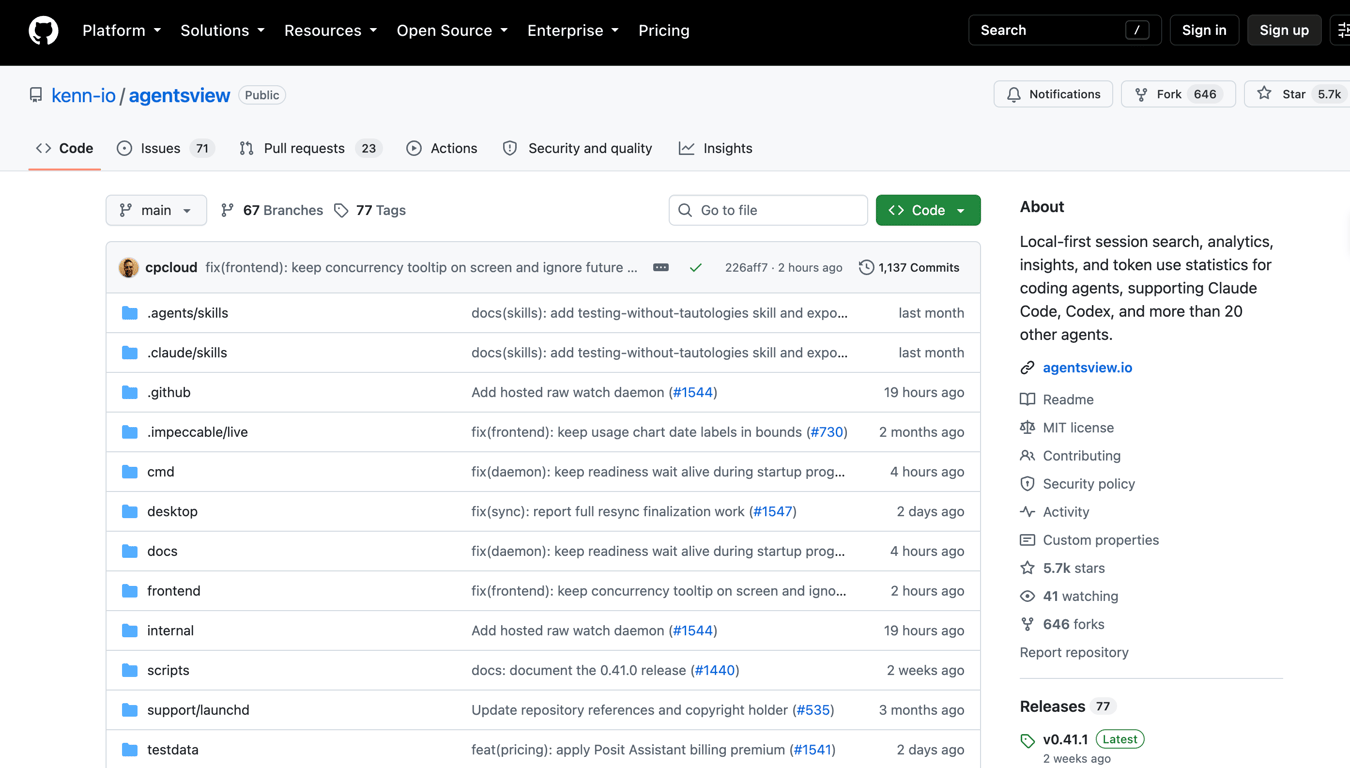Expand the Resources menu
This screenshot has height=768, width=1350.
tap(331, 31)
